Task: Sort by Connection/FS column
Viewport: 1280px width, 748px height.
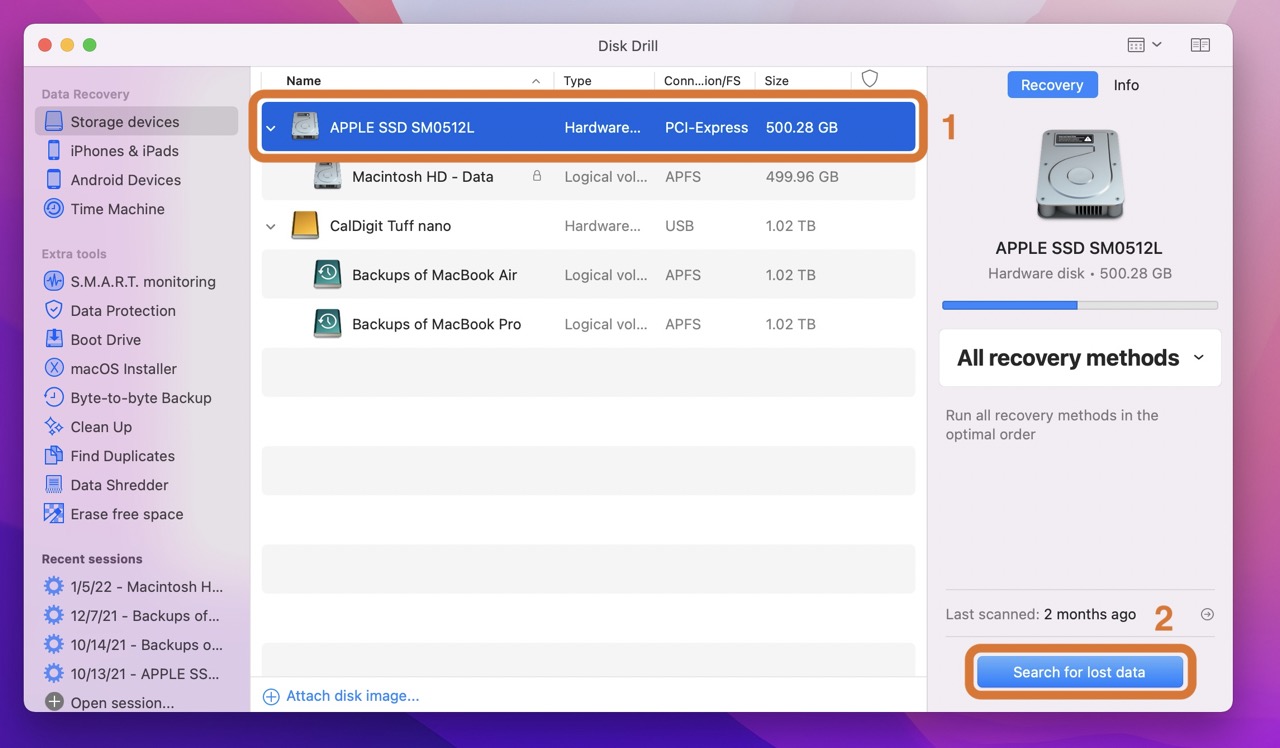Action: 703,81
